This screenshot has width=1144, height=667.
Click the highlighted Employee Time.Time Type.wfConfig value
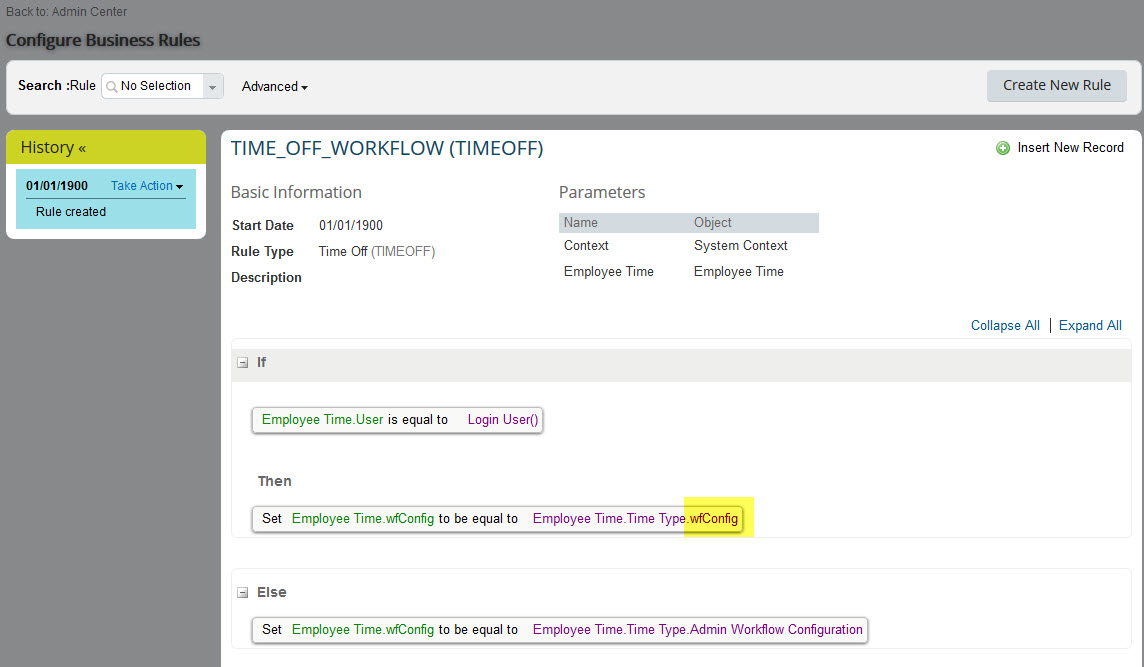[635, 518]
